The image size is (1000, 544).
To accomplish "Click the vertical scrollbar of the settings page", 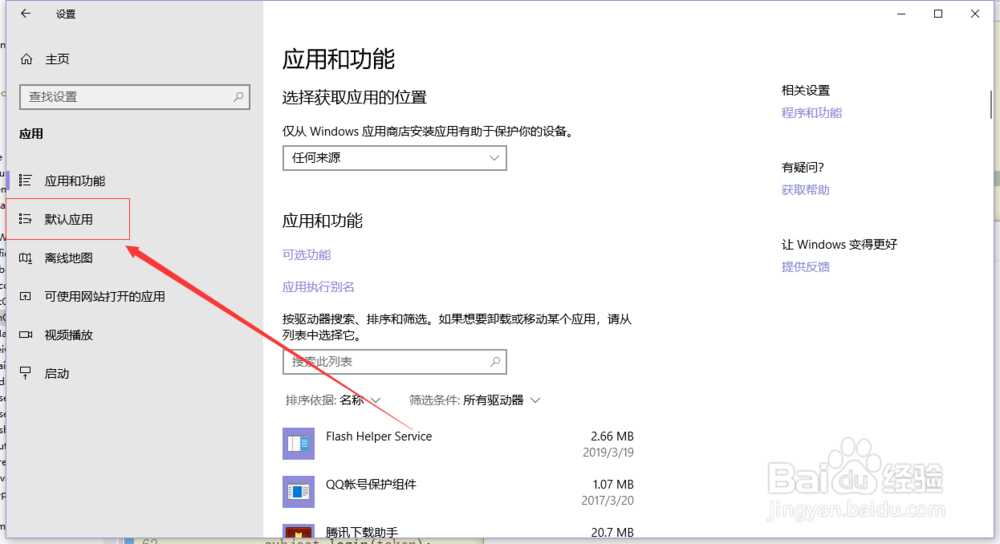I will 990,104.
